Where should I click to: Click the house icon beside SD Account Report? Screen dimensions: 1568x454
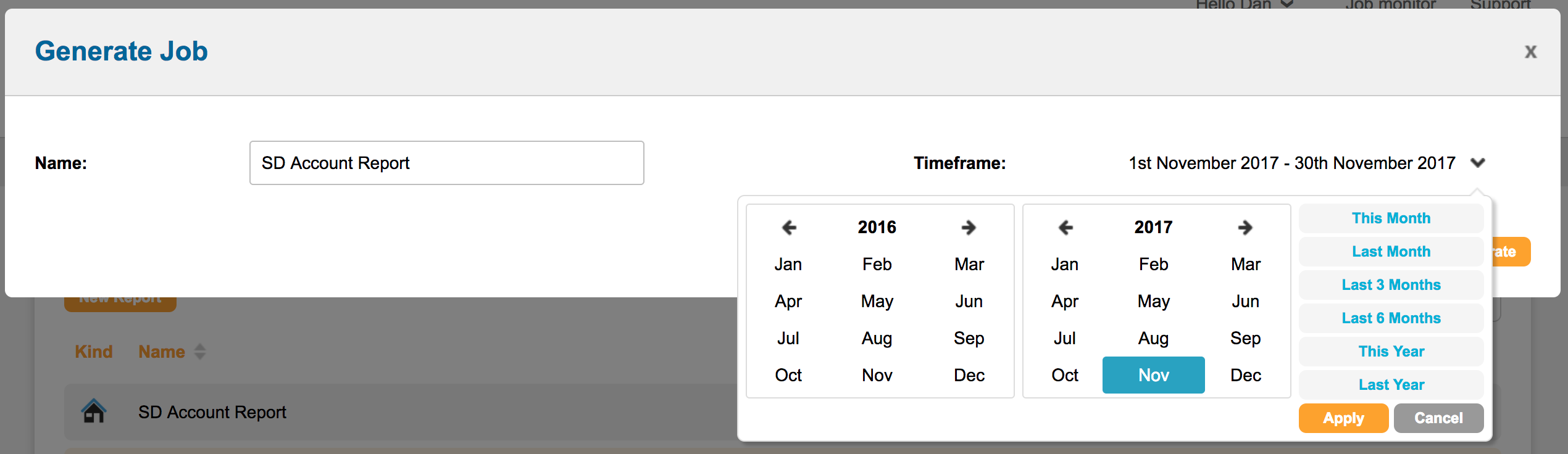[x=94, y=411]
